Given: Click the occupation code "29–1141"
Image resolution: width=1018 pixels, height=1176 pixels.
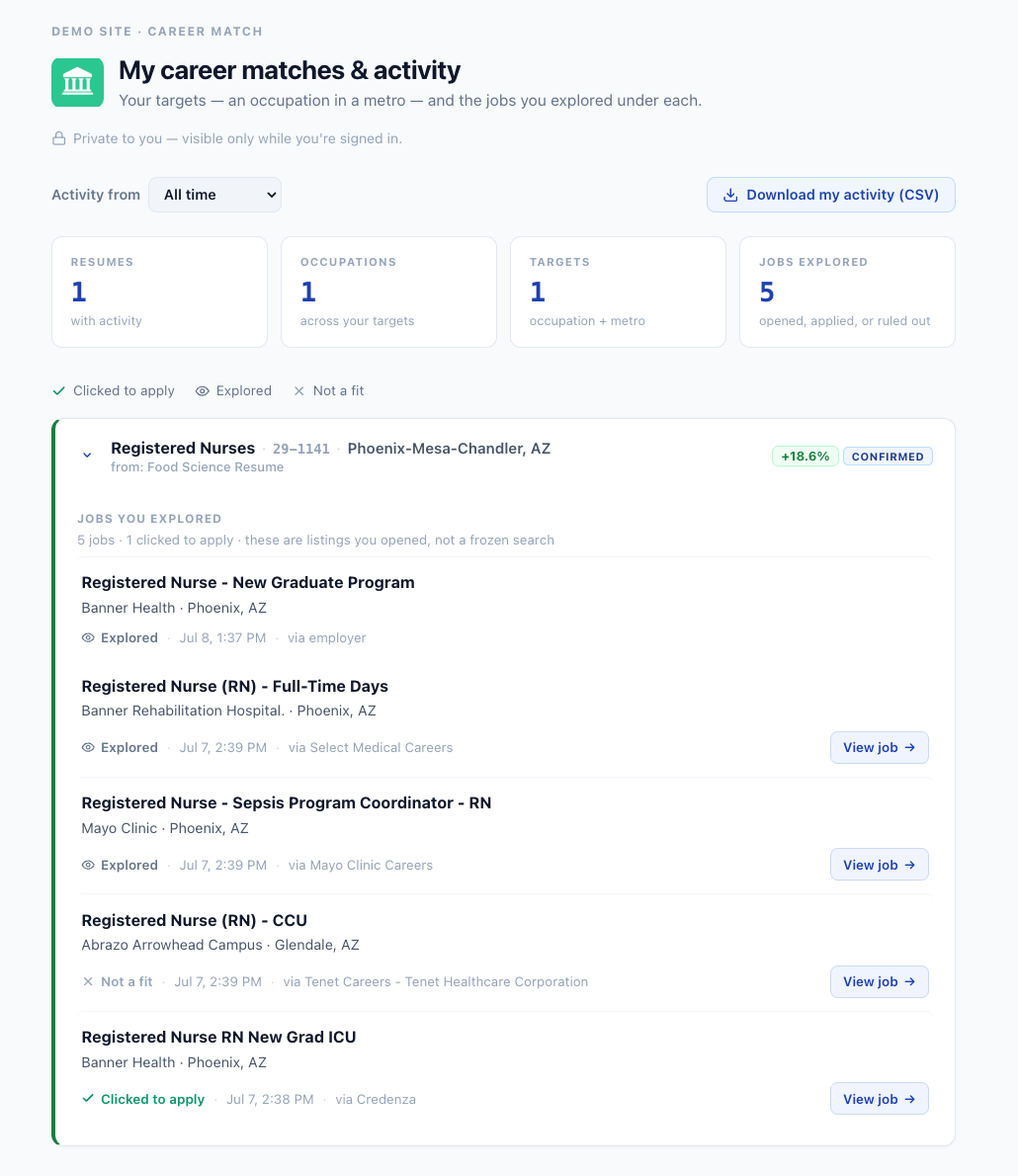Looking at the screenshot, I should click(x=300, y=450).
